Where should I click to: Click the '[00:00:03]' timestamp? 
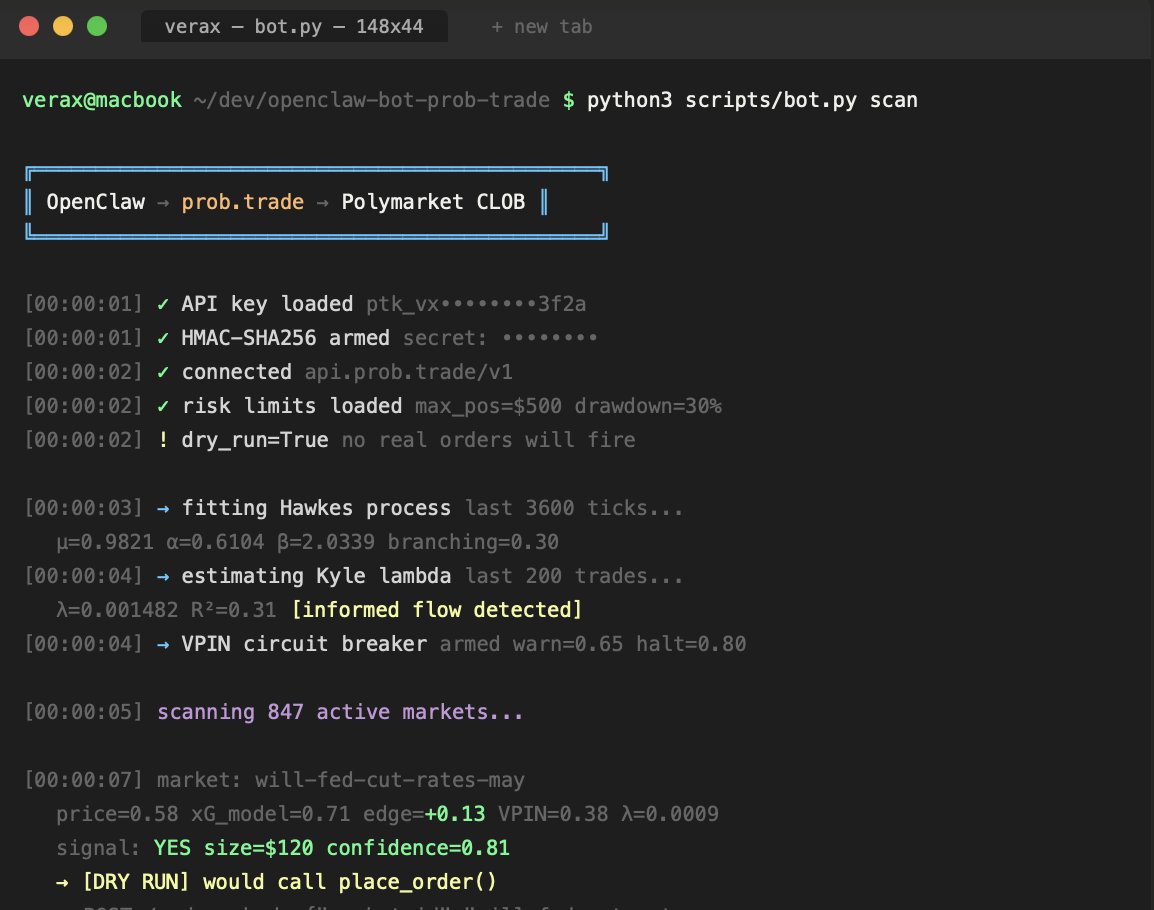[x=83, y=508]
